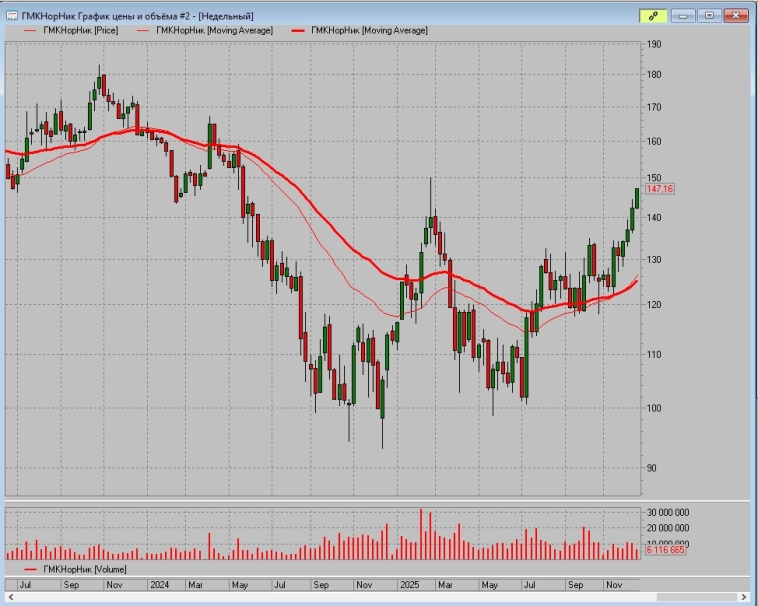Screen dimensions: 758x606
Task: Select the ГМКНорНик [Price] legend entry
Action: tap(71, 30)
